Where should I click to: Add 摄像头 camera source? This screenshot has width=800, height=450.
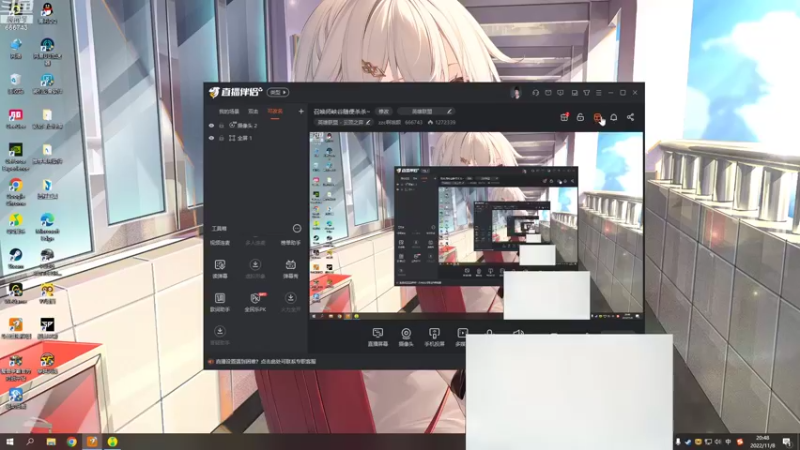tap(406, 337)
